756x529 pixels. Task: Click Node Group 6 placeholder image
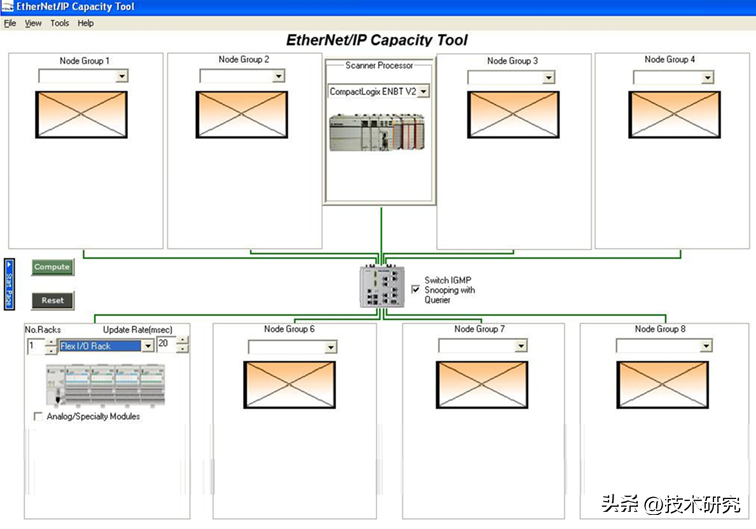coord(290,384)
